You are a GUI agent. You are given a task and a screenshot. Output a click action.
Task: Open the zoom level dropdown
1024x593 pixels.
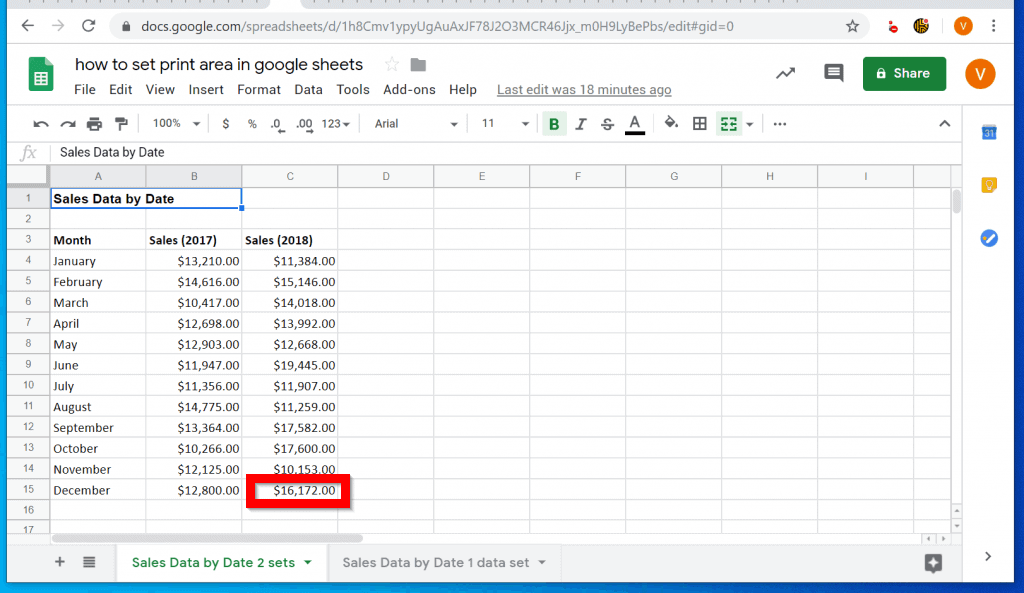(x=175, y=123)
